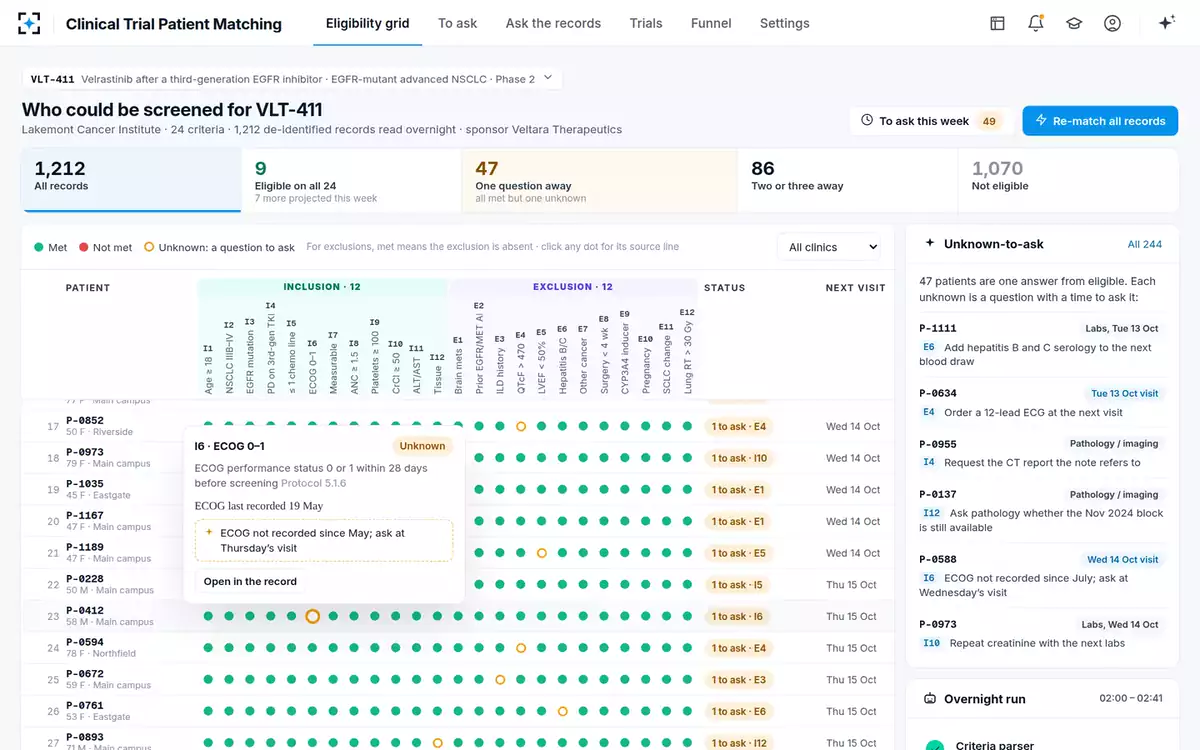Screen dimensions: 1200x750
Task: Switch to the Eligibility grid tab
Action: [368, 23]
